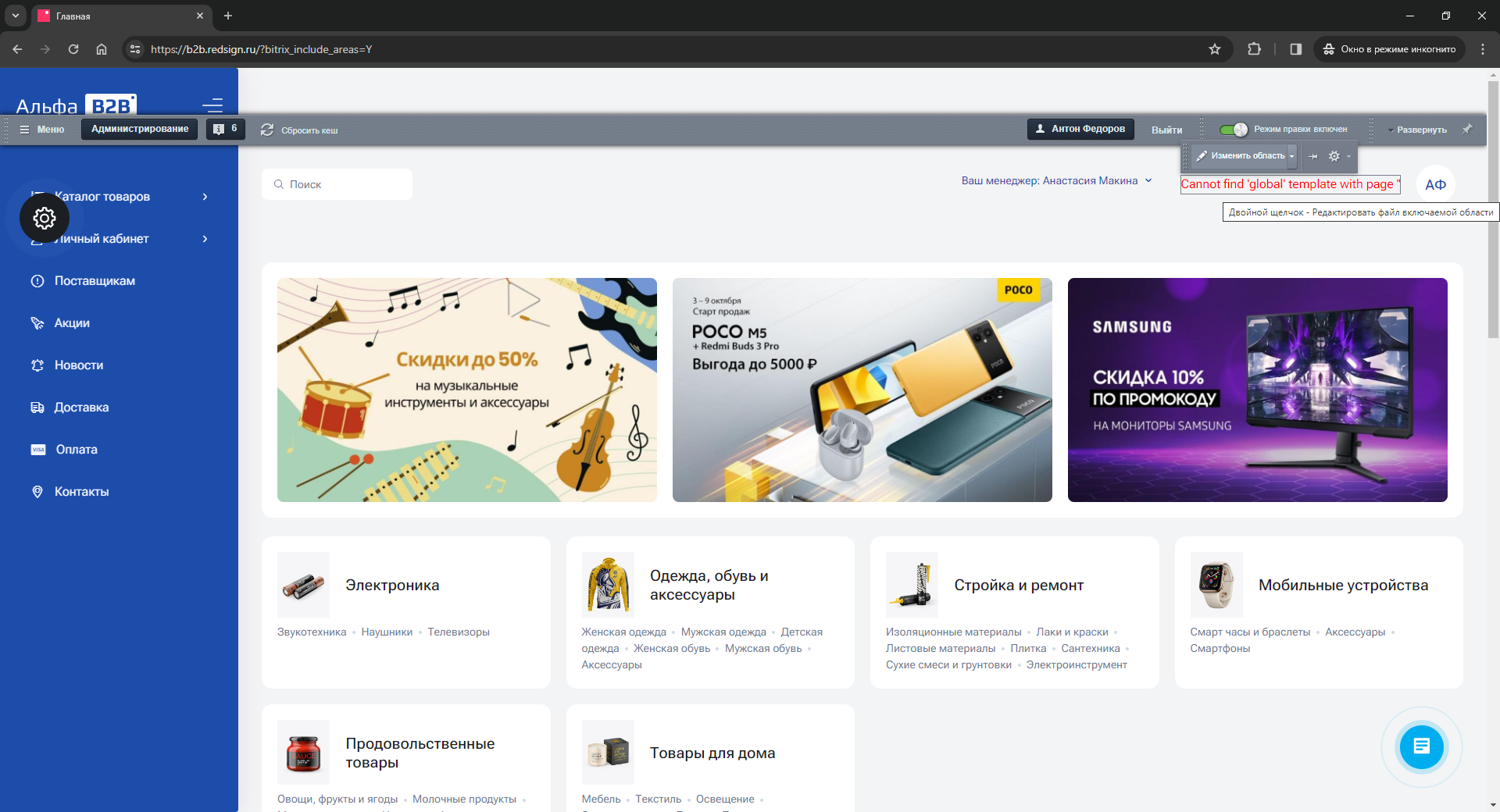
Task: Click the browser bookmark star icon
Action: 1214,49
